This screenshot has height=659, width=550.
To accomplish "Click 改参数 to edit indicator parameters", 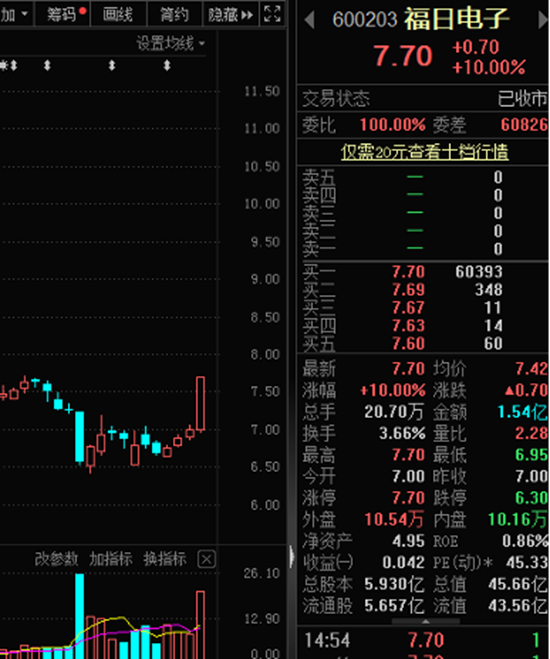I will point(56,559).
